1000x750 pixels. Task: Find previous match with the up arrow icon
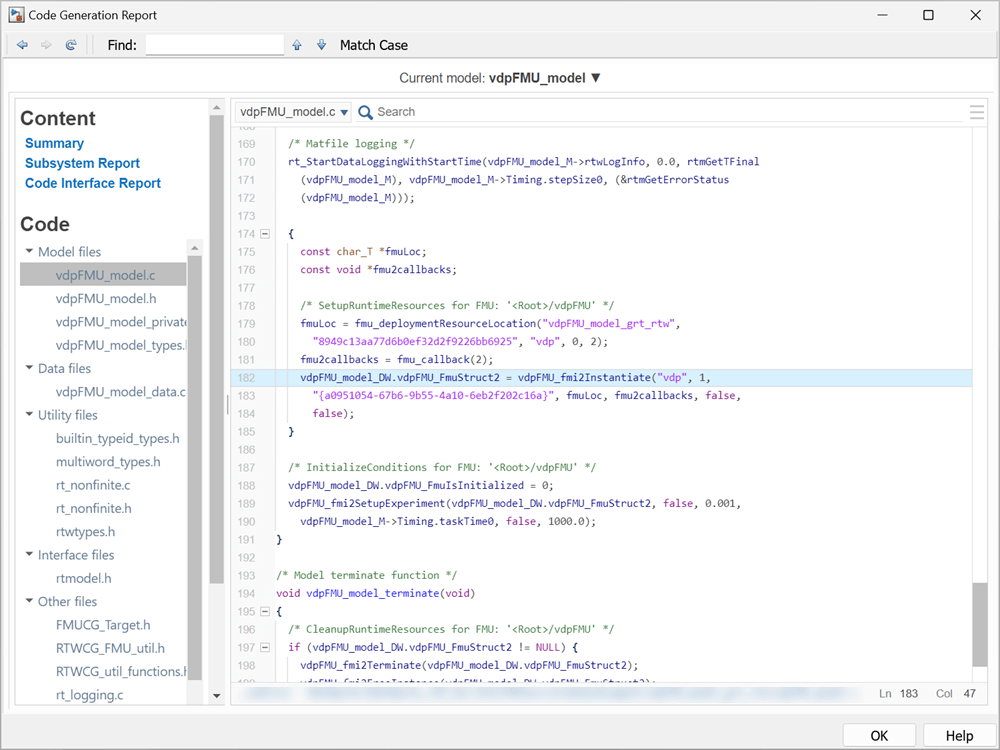297,45
